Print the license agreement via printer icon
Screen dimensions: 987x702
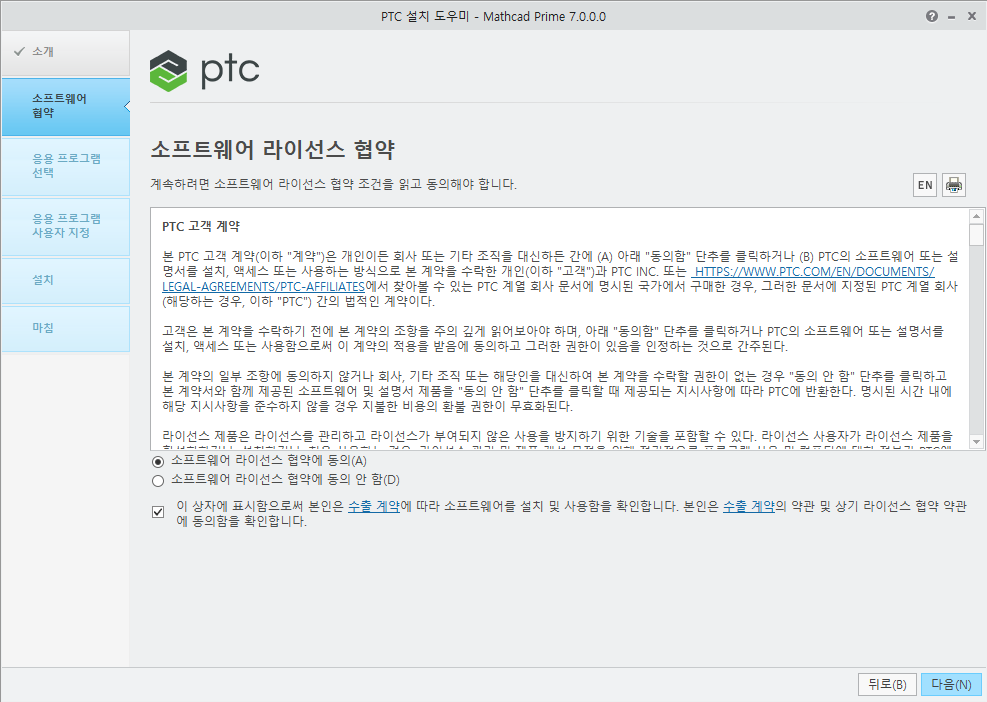pyautogui.click(x=954, y=185)
